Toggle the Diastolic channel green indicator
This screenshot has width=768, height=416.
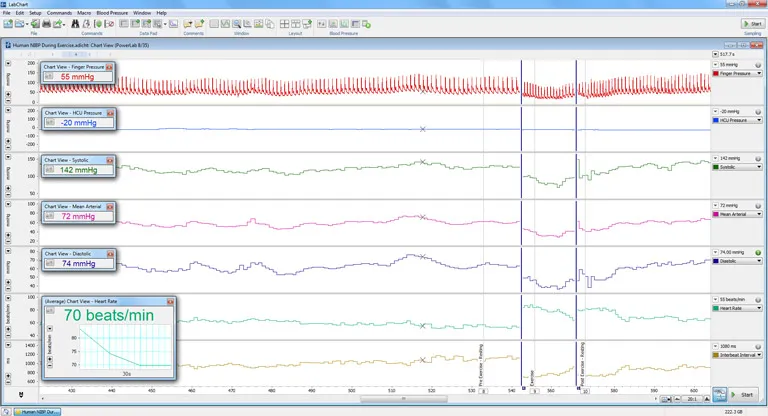click(758, 252)
